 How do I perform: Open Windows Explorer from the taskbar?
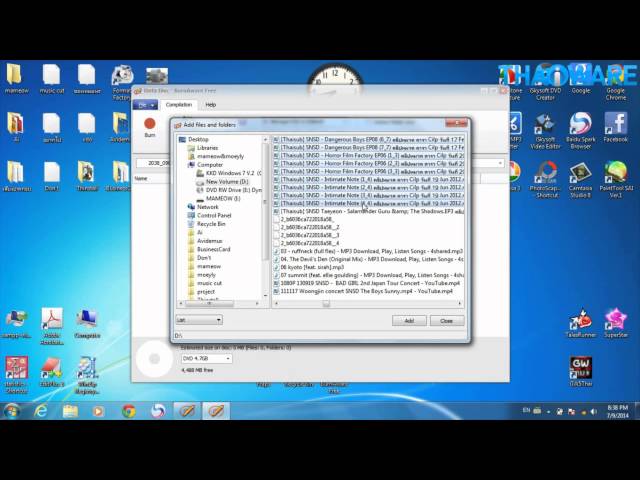coord(70,411)
